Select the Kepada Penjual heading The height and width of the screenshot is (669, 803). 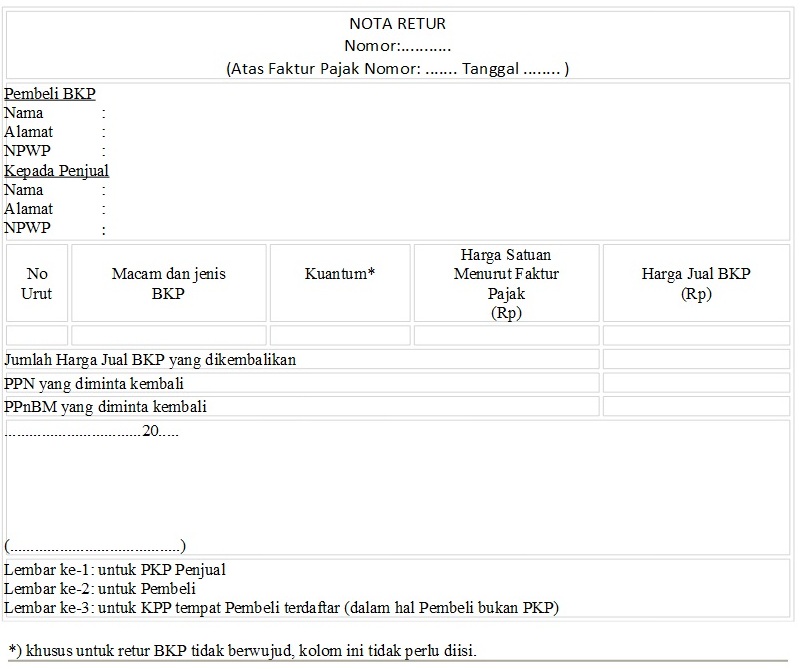(x=56, y=171)
